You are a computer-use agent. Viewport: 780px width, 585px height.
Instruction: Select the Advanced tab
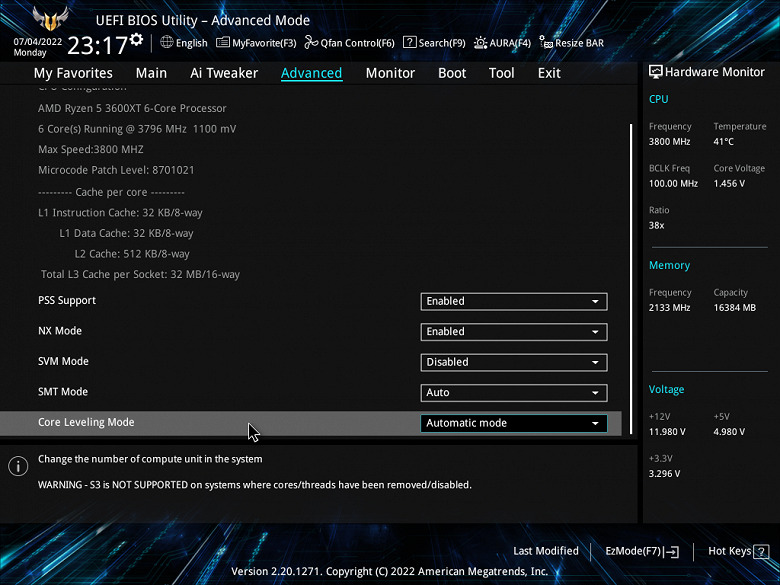point(311,73)
